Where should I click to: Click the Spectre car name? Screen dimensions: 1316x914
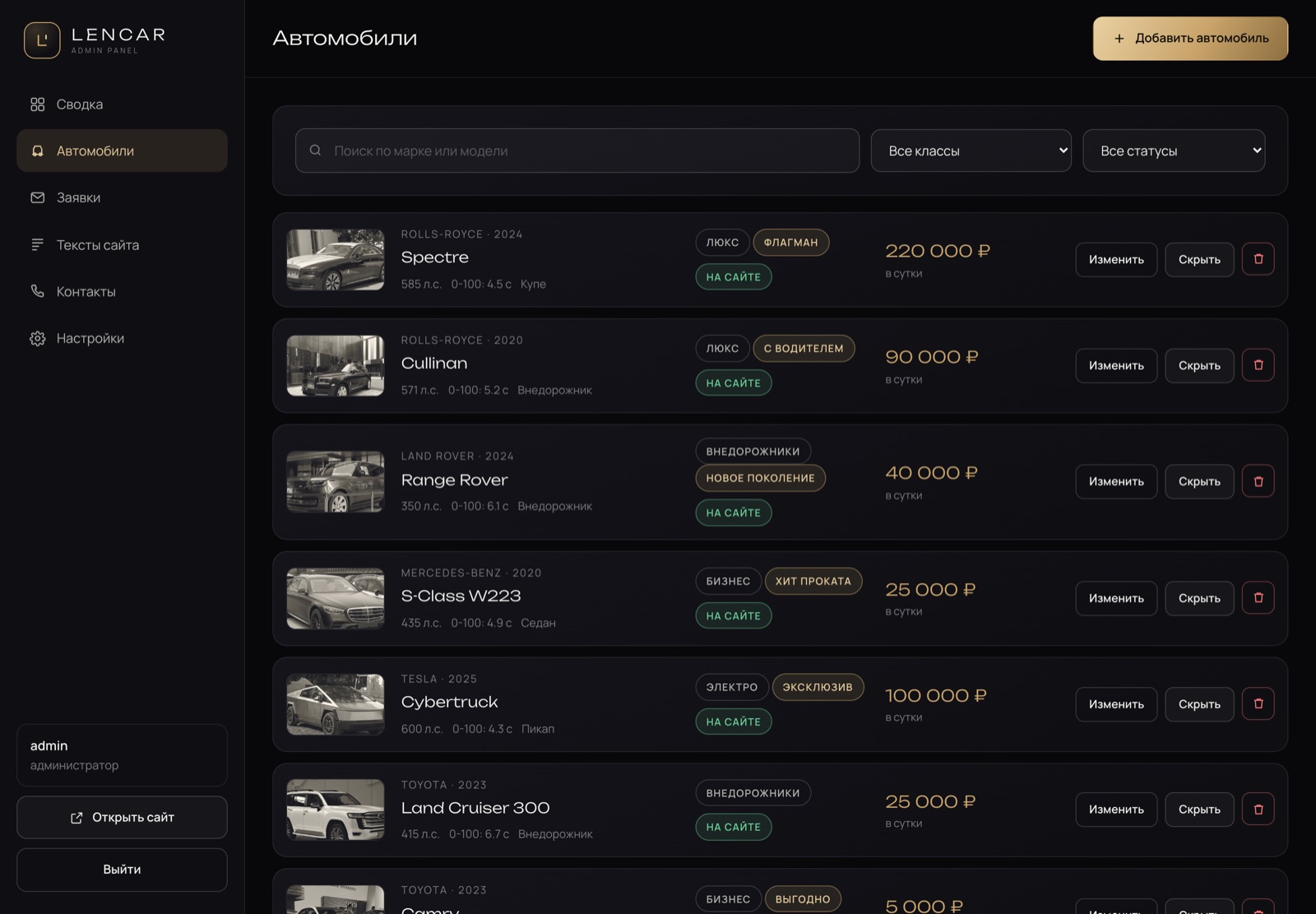(435, 257)
